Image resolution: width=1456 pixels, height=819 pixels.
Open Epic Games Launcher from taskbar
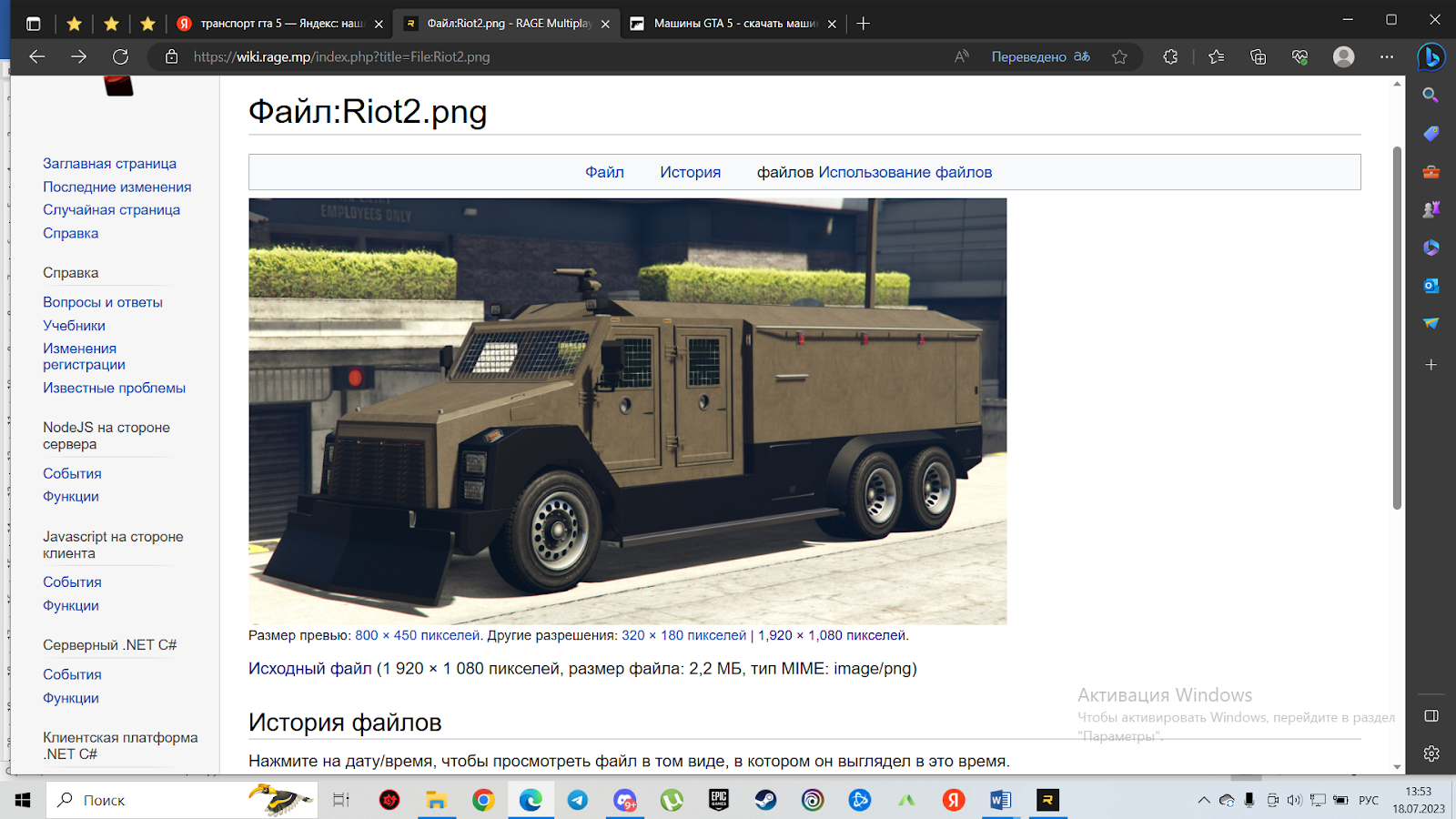[719, 800]
